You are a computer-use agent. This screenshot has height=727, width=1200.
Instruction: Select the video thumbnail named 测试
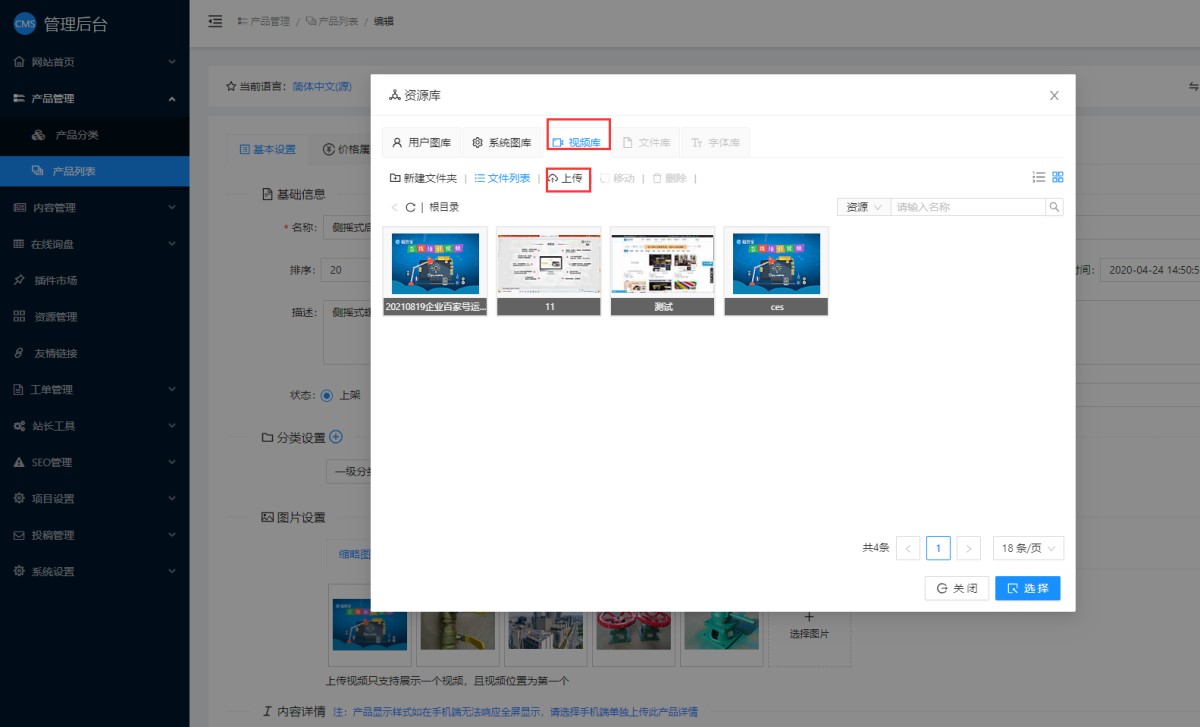662,270
